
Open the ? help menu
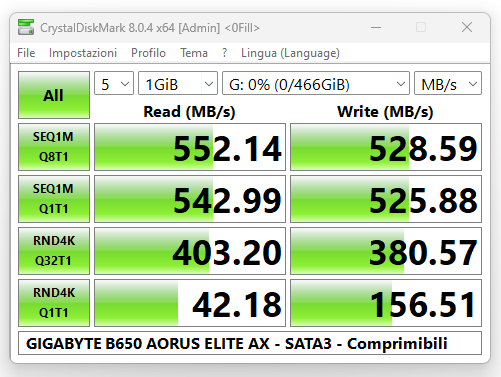[x=224, y=53]
